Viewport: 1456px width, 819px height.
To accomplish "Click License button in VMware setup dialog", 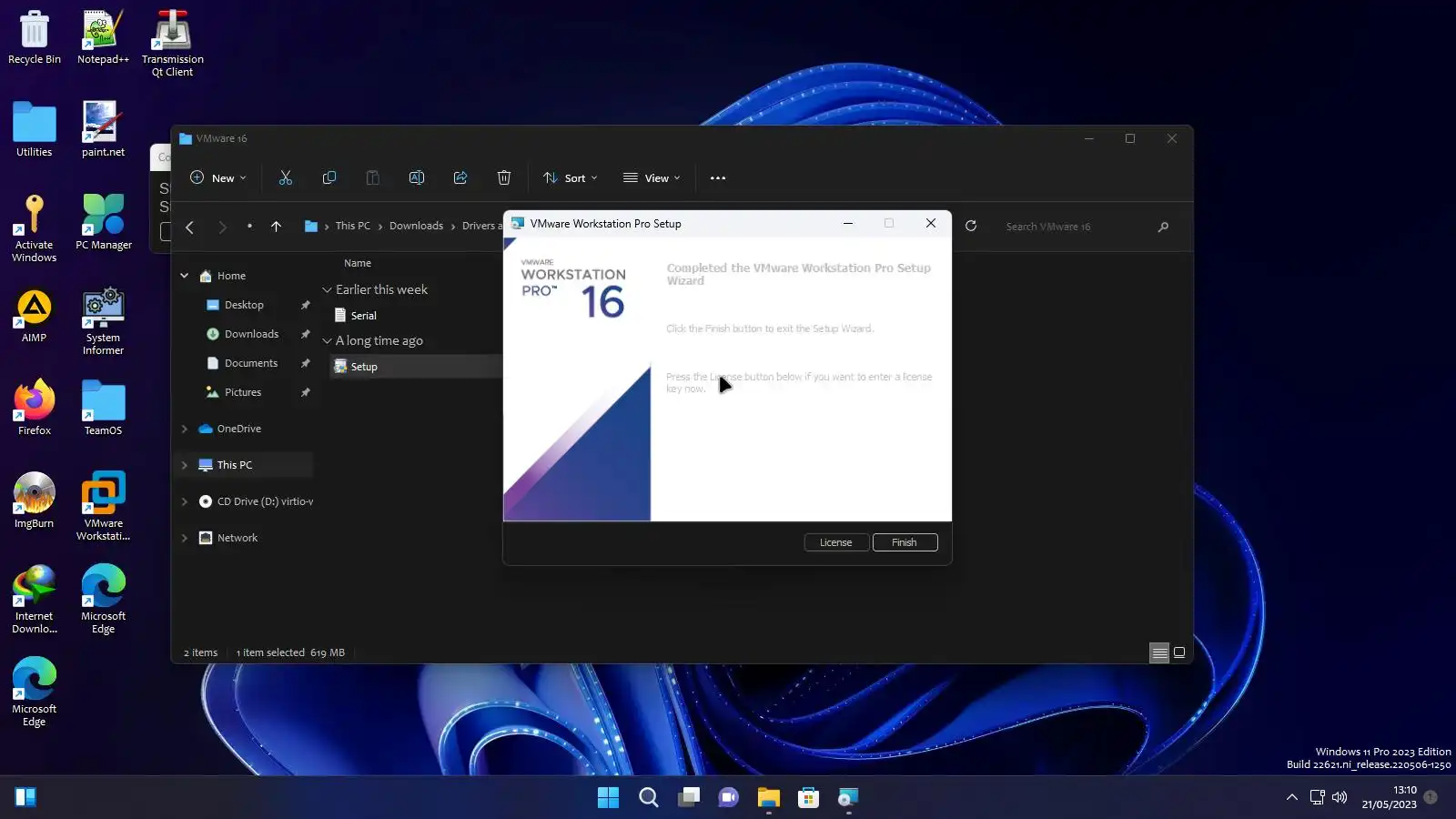I will 836,542.
